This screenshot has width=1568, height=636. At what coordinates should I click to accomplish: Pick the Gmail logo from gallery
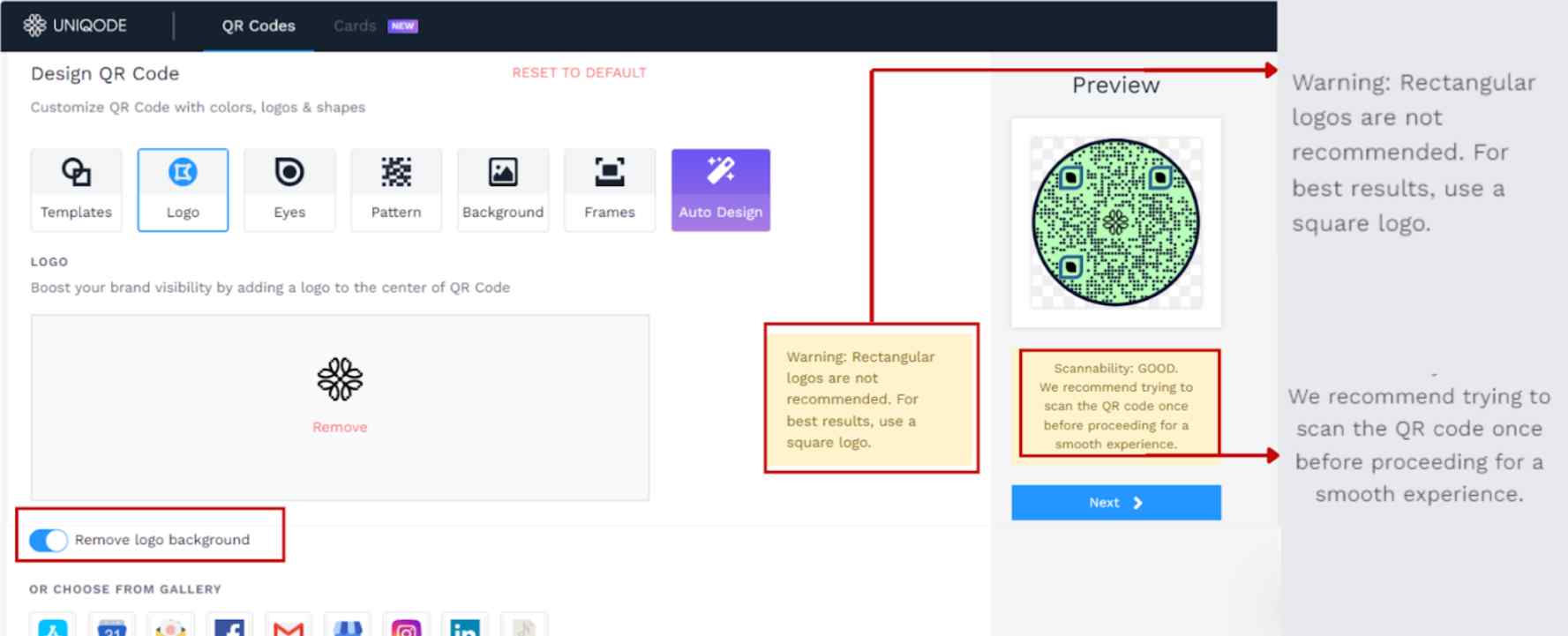289,625
